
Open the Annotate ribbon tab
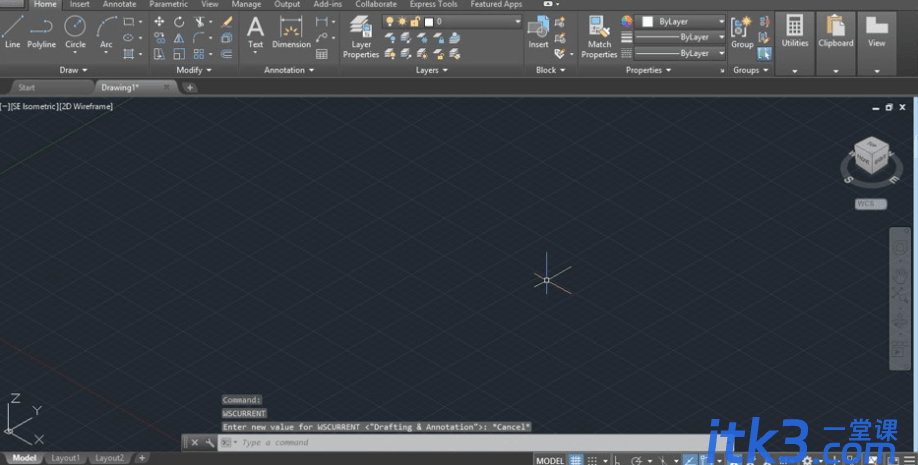click(x=119, y=4)
